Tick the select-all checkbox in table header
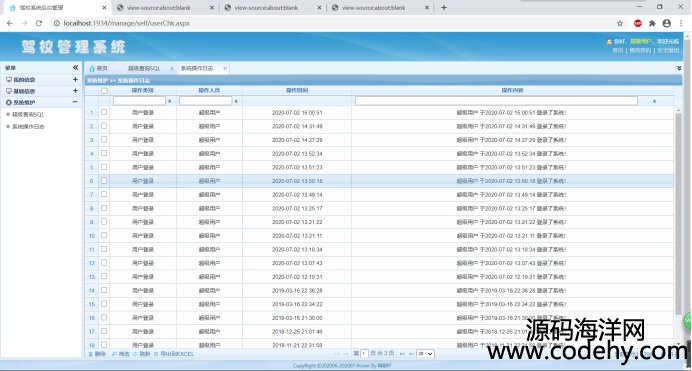This screenshot has height=371, width=692. (104, 90)
